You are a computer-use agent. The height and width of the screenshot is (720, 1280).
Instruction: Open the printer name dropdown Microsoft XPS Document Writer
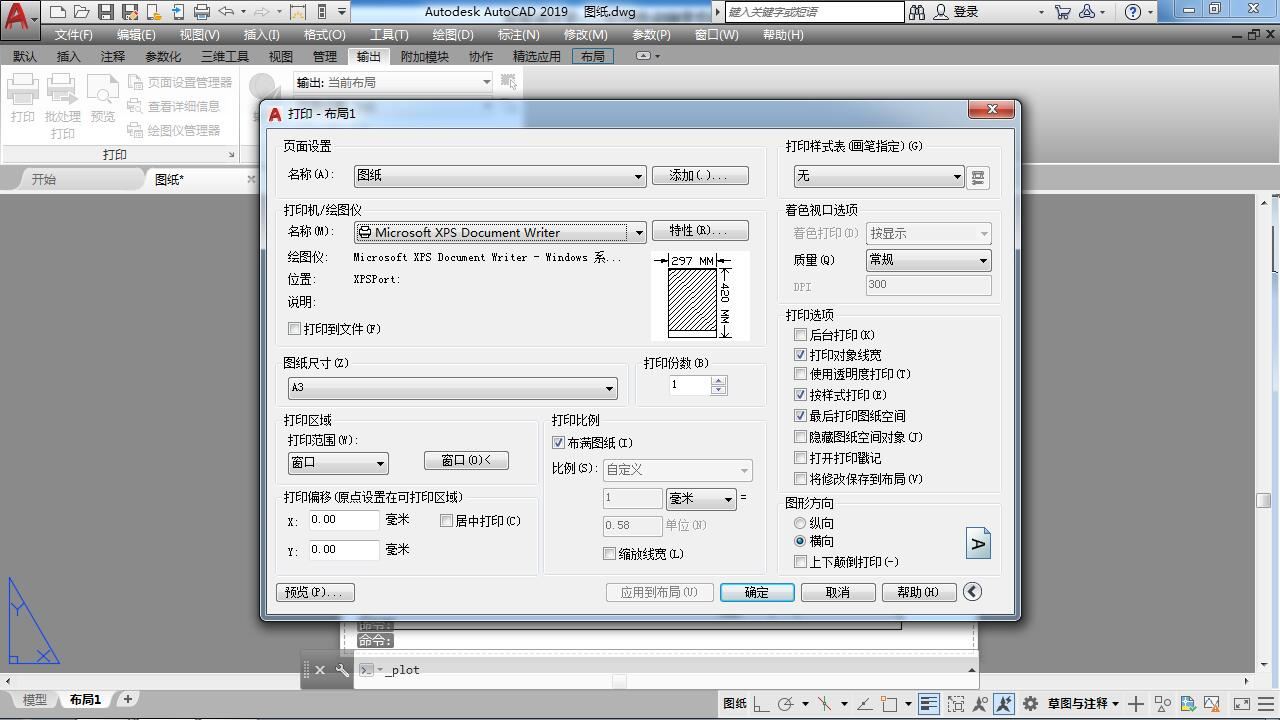pyautogui.click(x=500, y=232)
